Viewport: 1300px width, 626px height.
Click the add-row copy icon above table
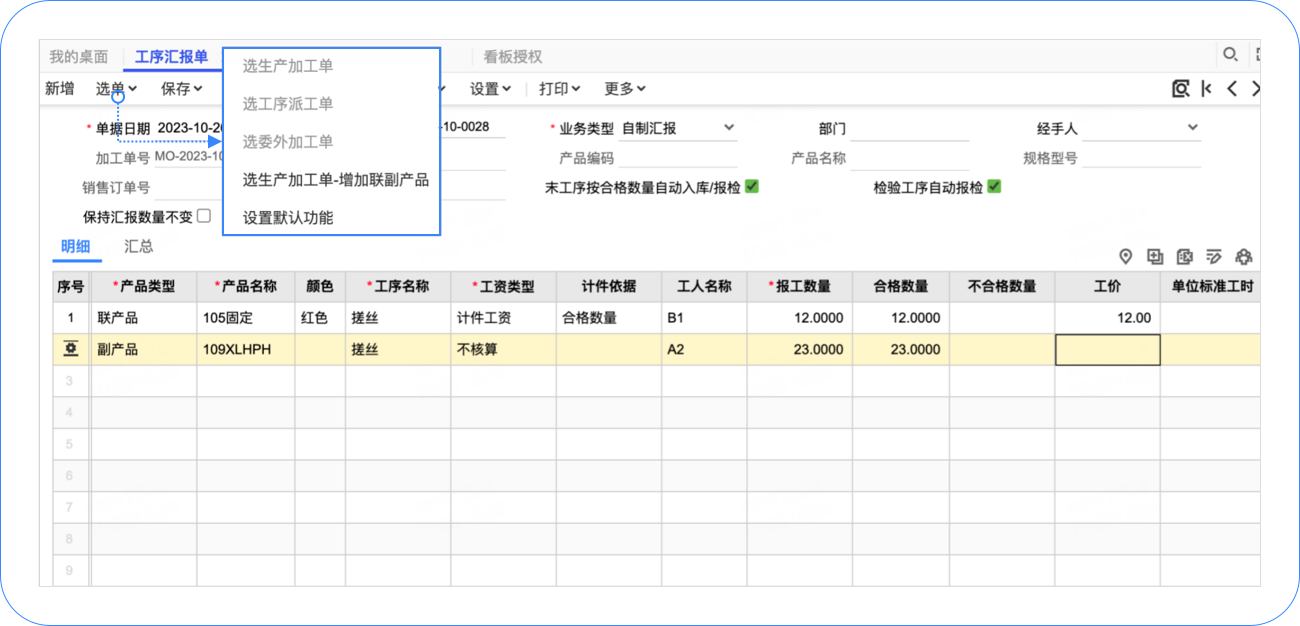pos(1155,257)
